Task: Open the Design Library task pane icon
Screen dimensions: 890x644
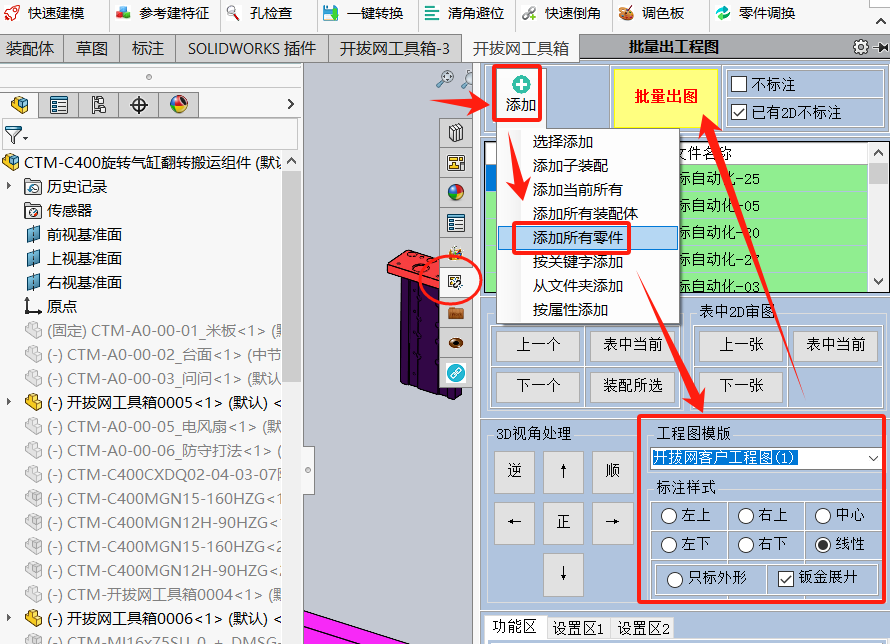Action: (456, 133)
